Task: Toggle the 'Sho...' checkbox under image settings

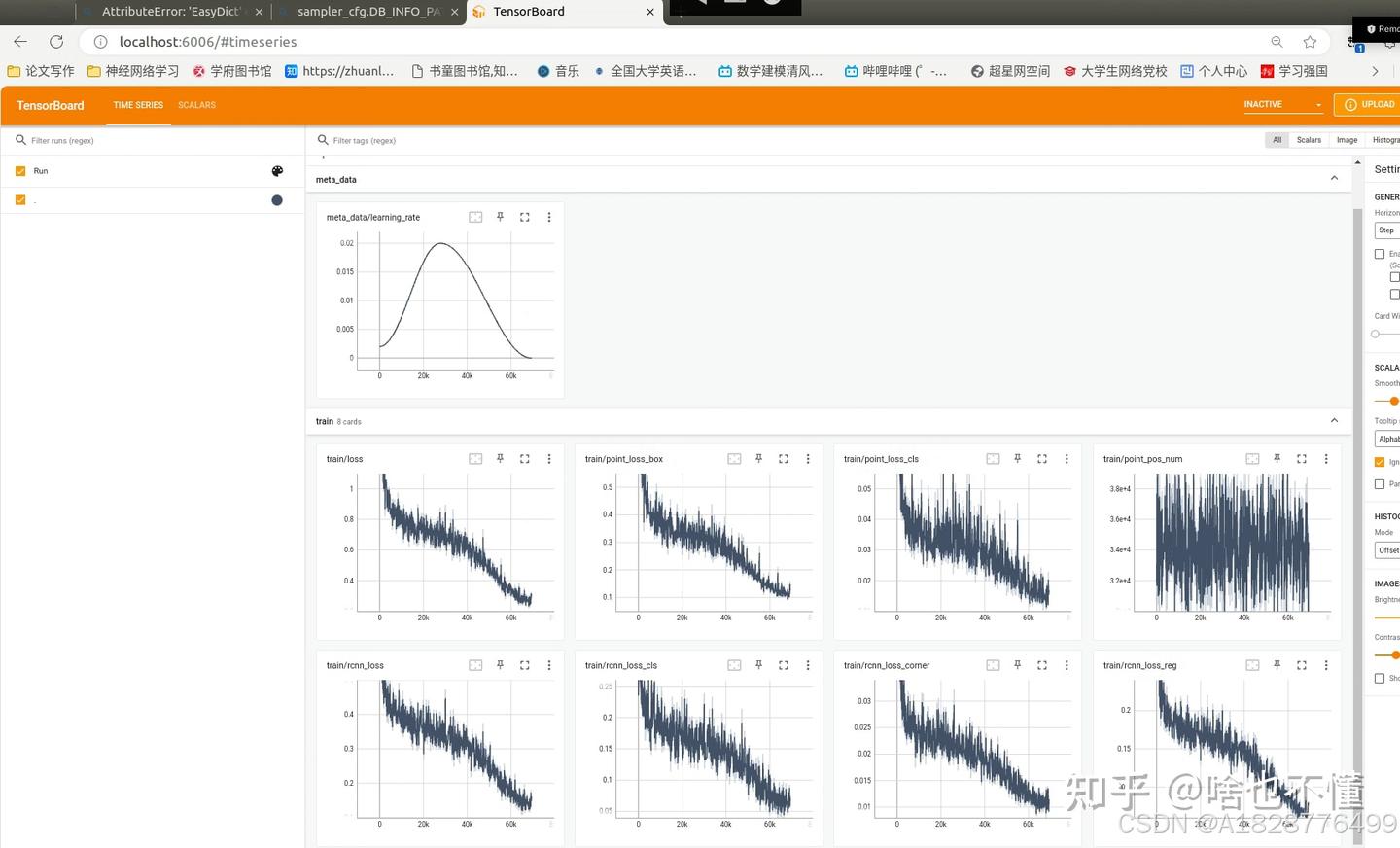Action: (1379, 679)
